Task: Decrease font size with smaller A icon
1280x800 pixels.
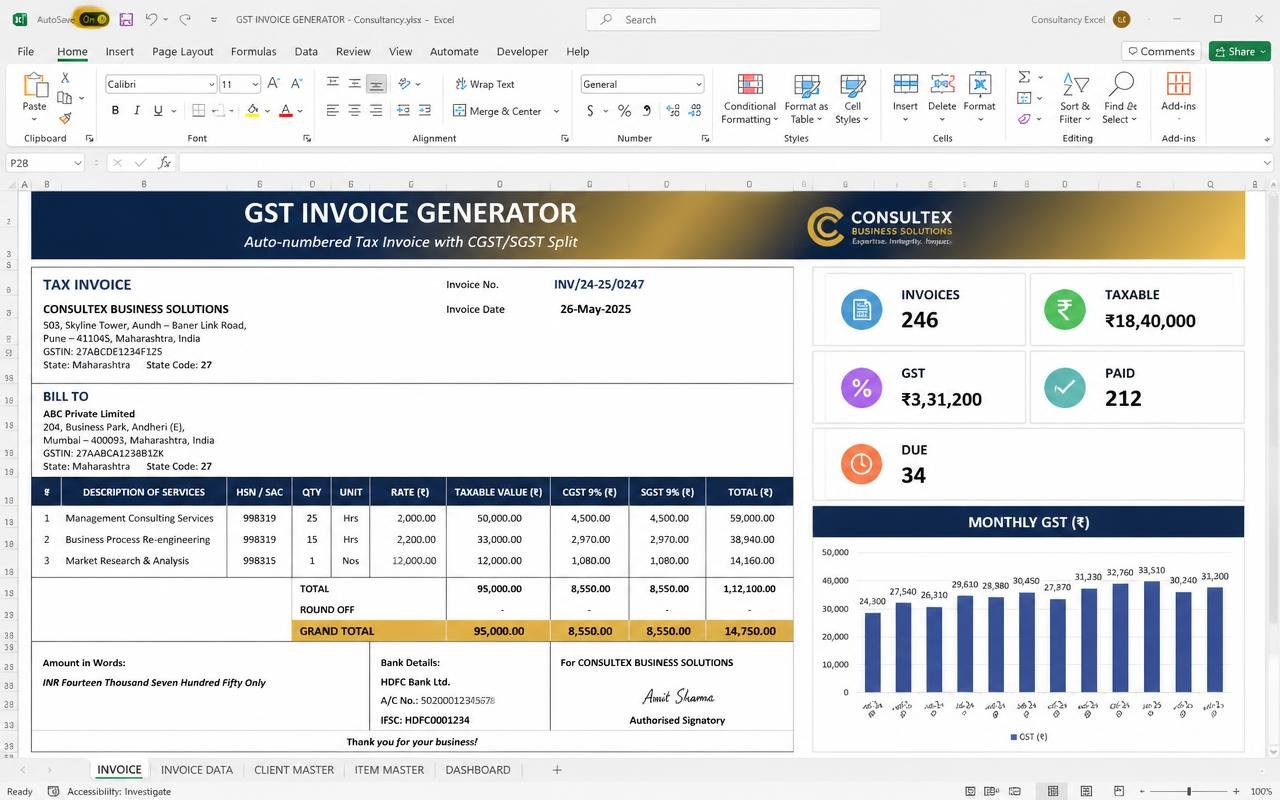Action: (296, 84)
